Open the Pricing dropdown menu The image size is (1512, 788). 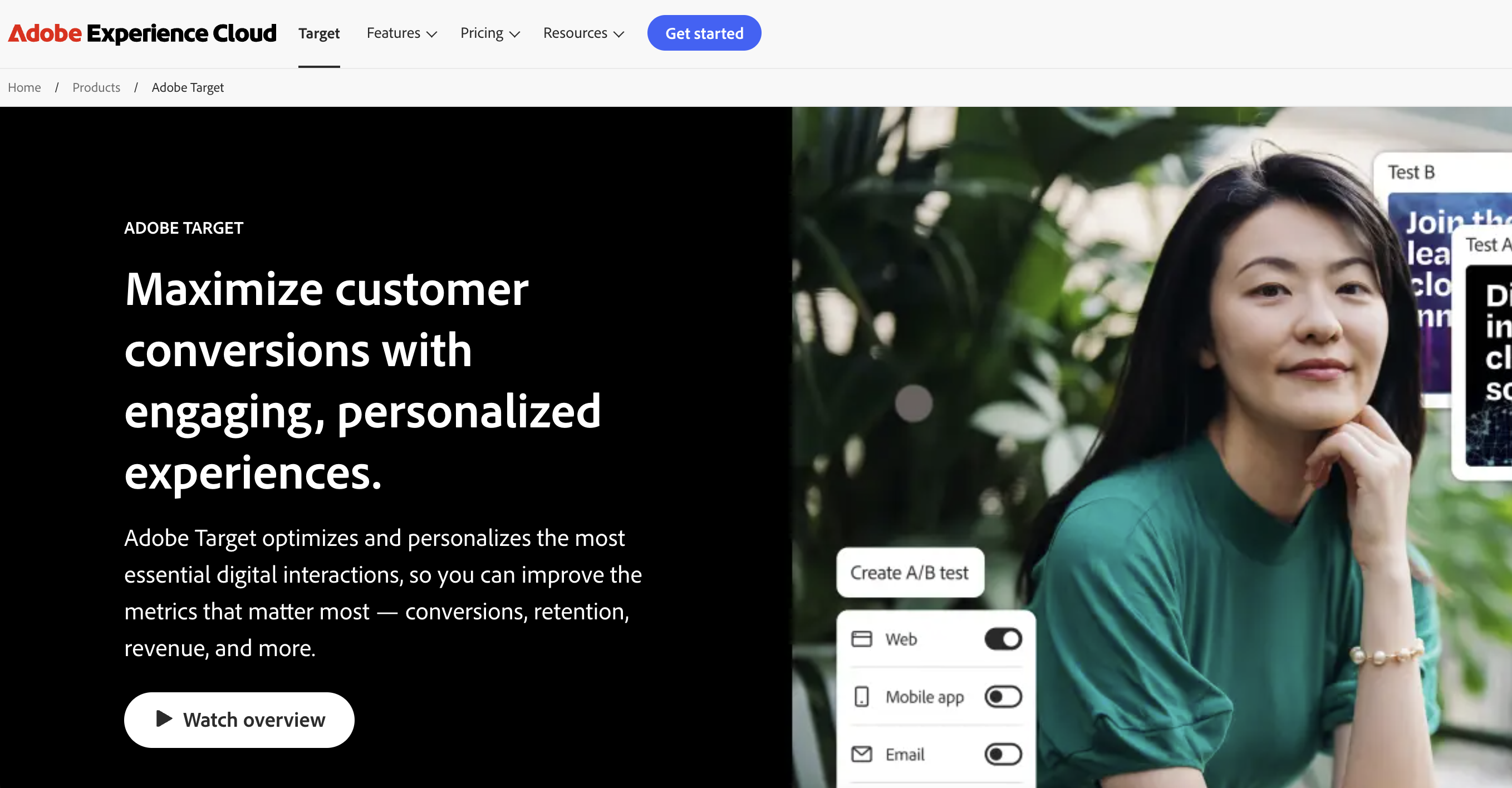coord(489,33)
